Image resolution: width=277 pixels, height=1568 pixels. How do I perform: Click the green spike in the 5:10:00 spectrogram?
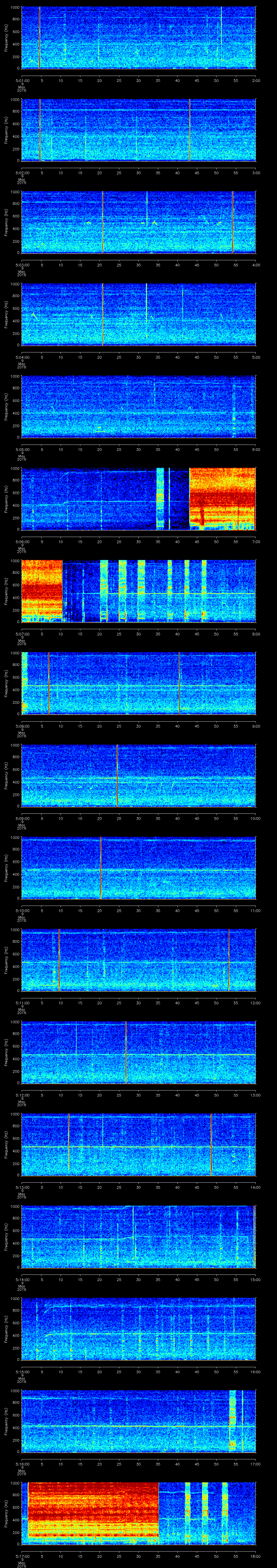(x=100, y=868)
